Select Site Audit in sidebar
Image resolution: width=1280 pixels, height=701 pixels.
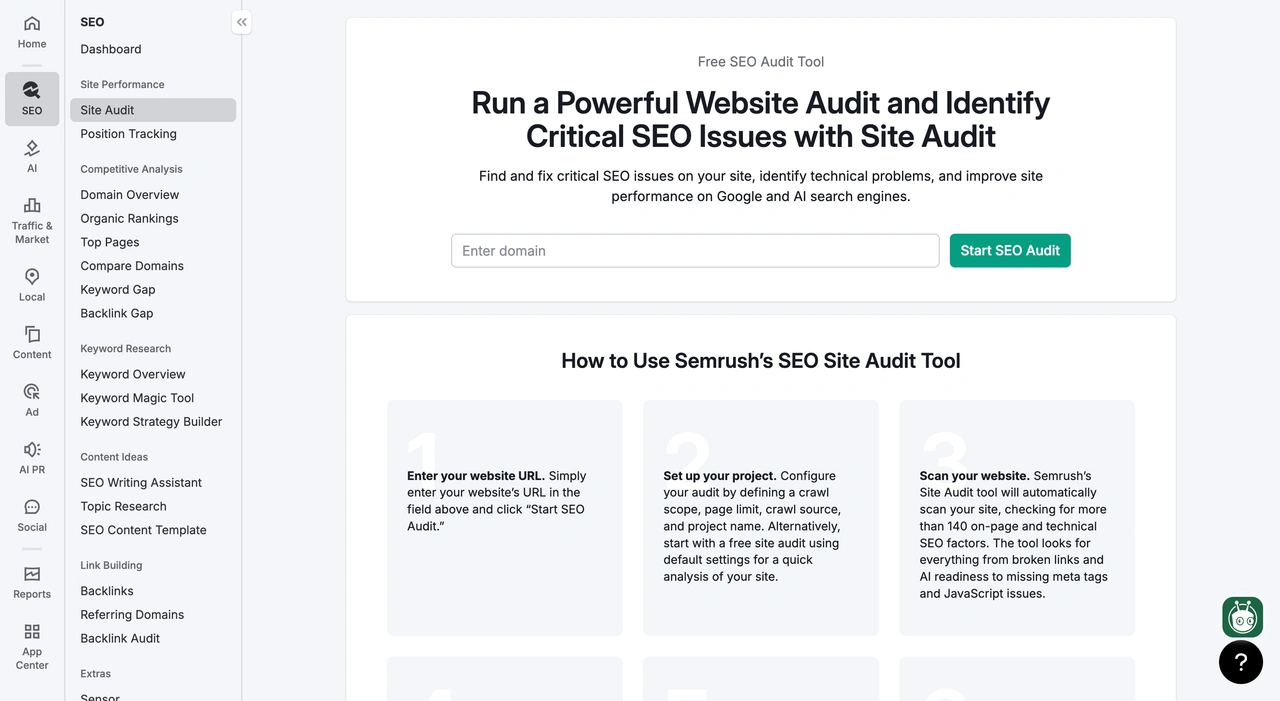[x=153, y=110]
